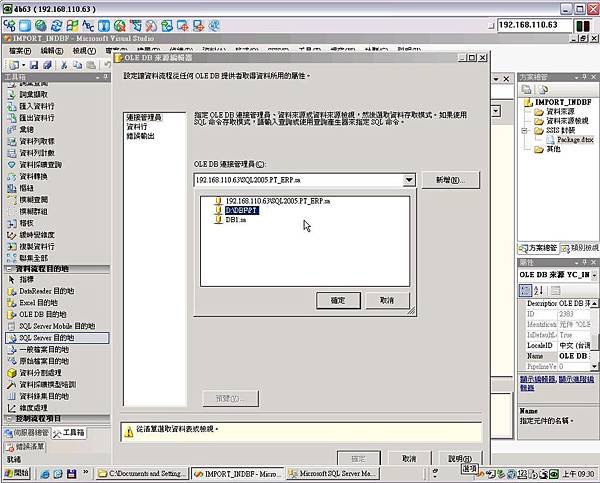This screenshot has width=600, height=483.
Task: Click 顯示編輯器 link in Properties panel
Action: tap(538, 379)
